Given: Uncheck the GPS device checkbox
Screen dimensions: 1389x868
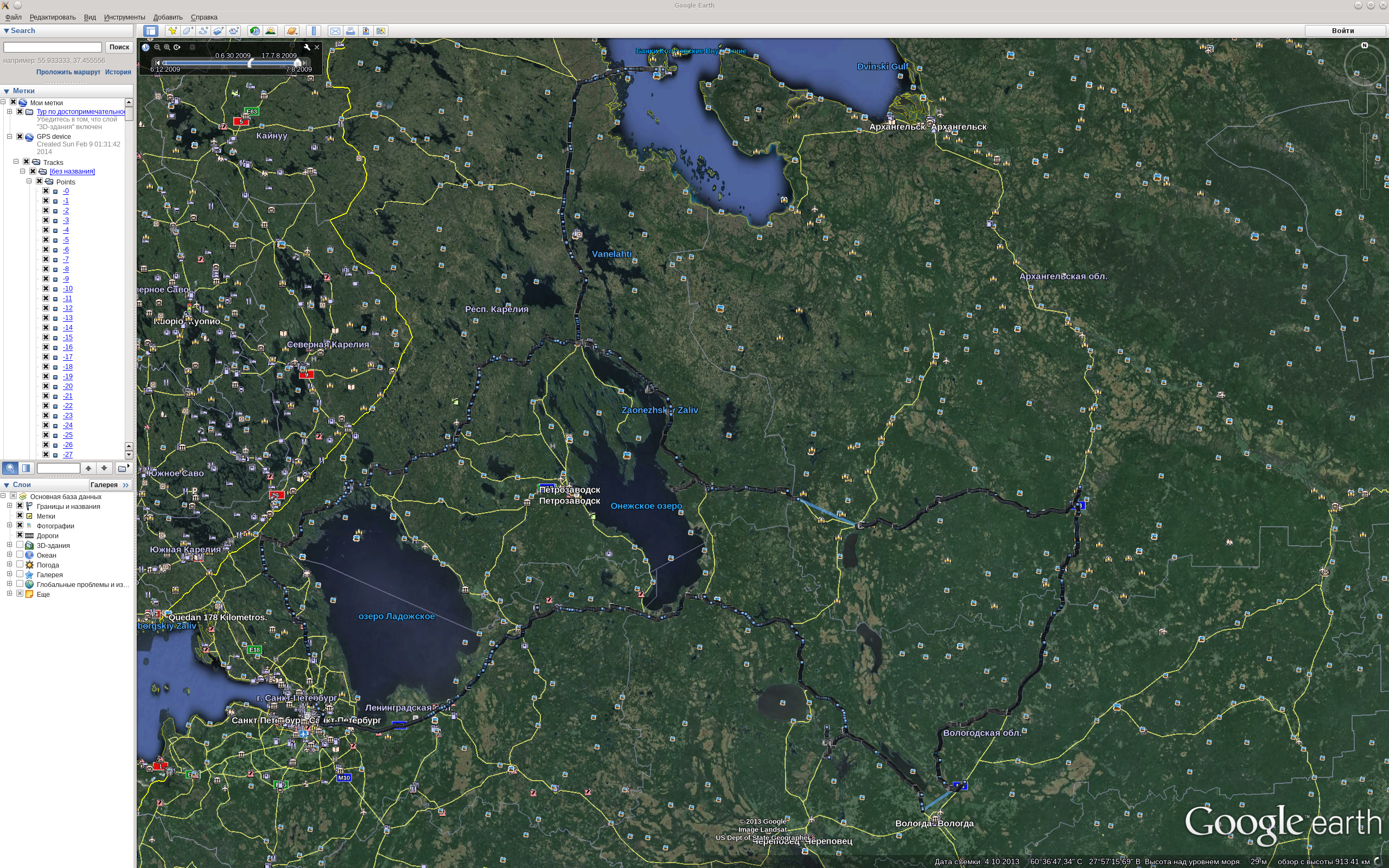Looking at the screenshot, I should point(20,137).
